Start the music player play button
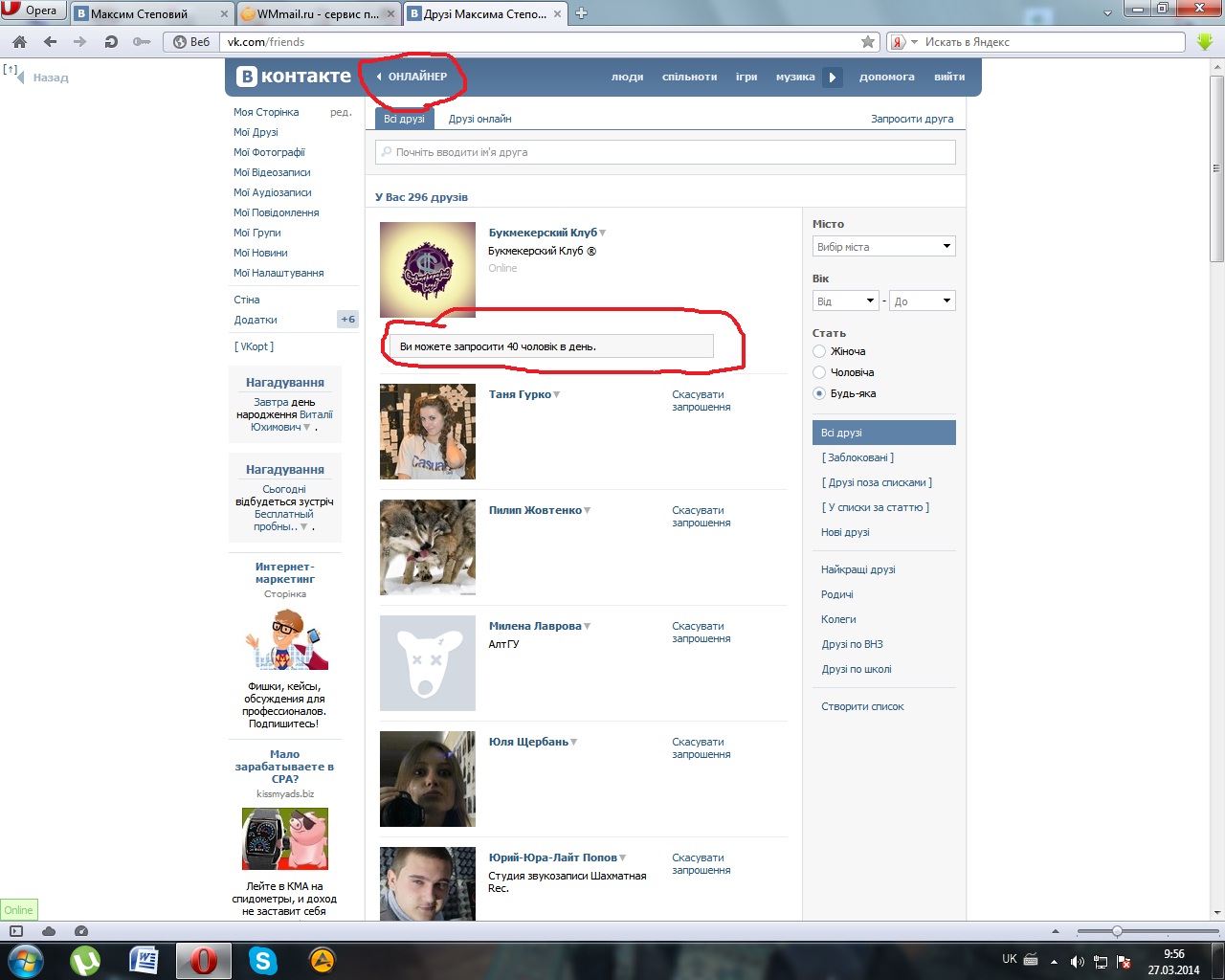The image size is (1225, 980). [x=833, y=77]
